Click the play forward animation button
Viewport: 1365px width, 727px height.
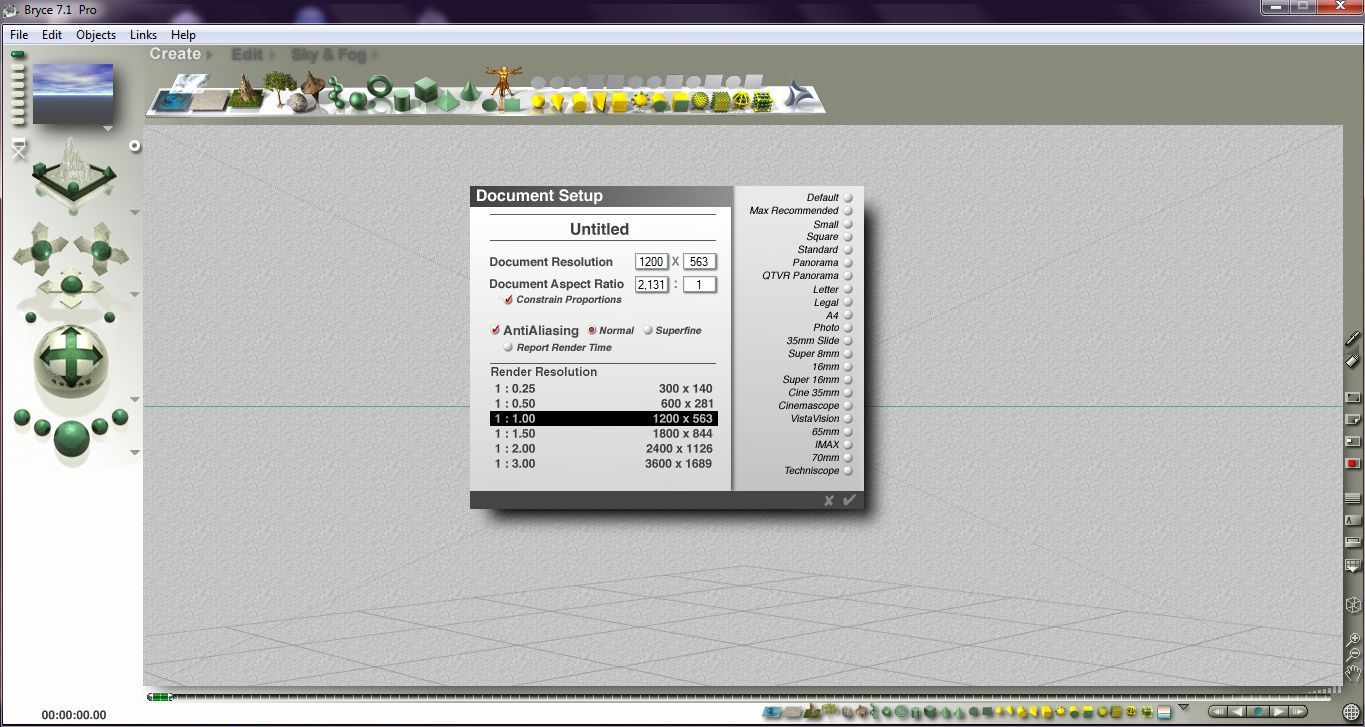[1279, 712]
